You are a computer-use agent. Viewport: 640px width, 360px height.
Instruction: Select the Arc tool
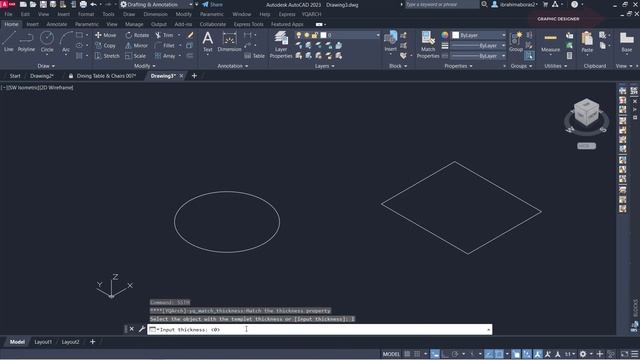tap(66, 42)
